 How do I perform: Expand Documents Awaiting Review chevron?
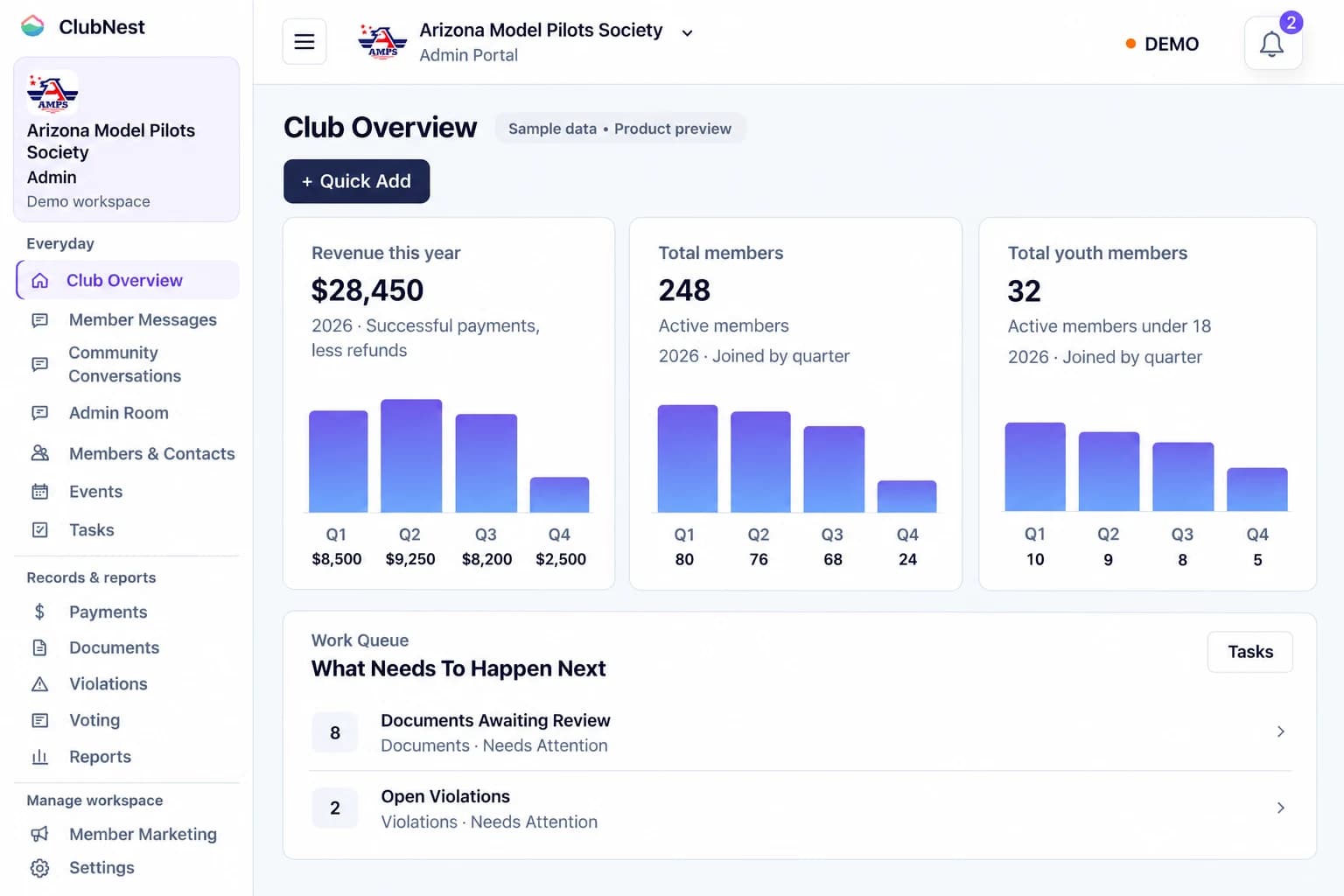click(1281, 731)
